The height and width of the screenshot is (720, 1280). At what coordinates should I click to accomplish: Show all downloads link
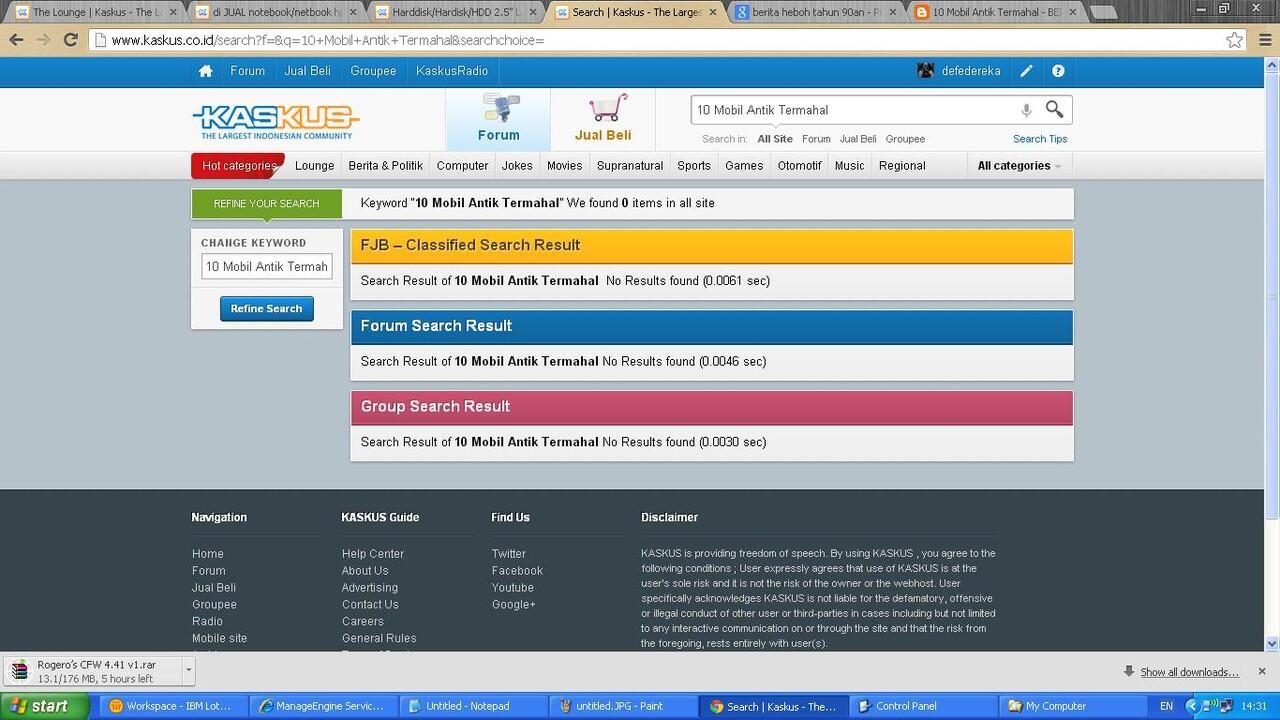(1189, 672)
